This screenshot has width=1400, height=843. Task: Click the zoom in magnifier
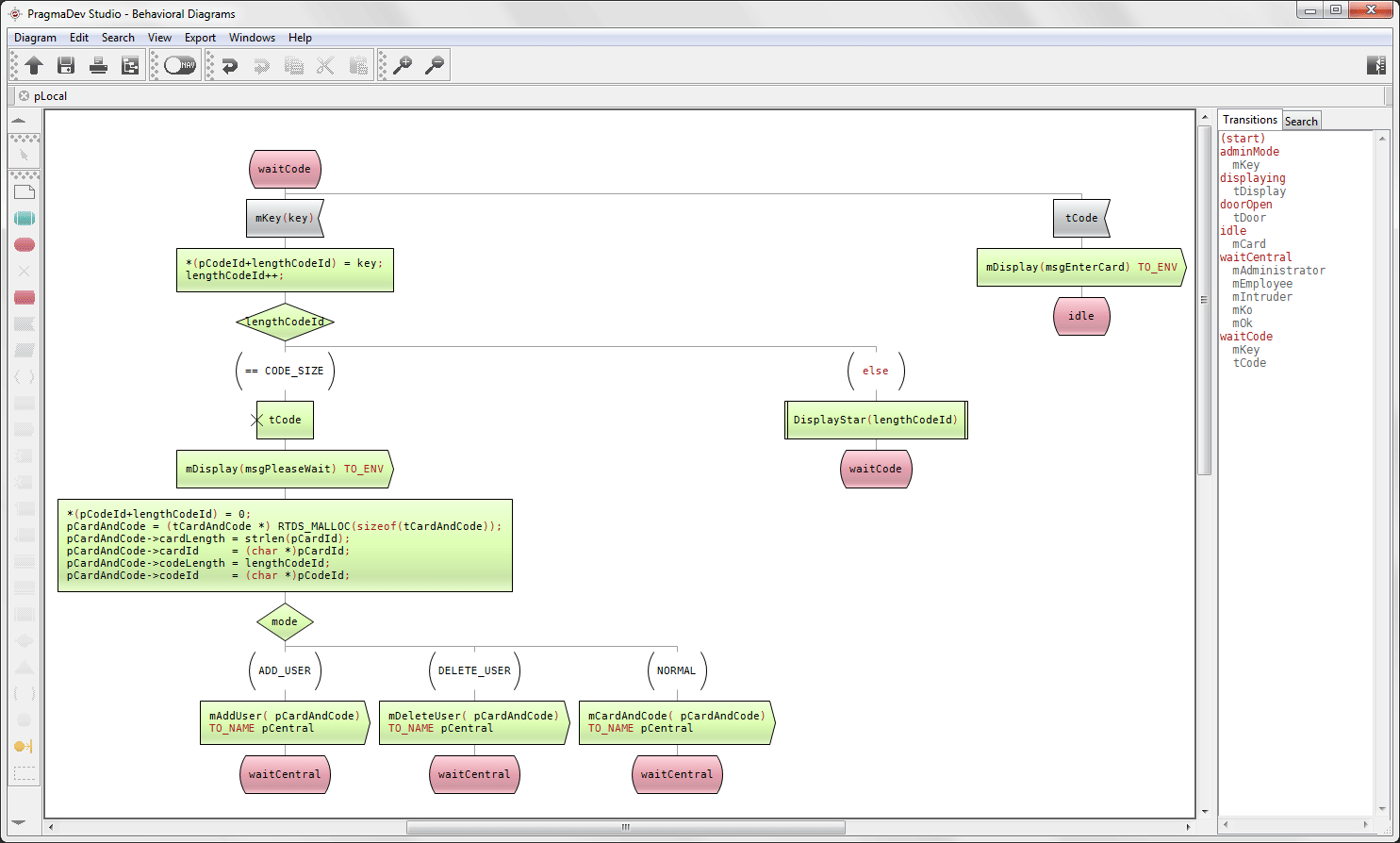[403, 65]
